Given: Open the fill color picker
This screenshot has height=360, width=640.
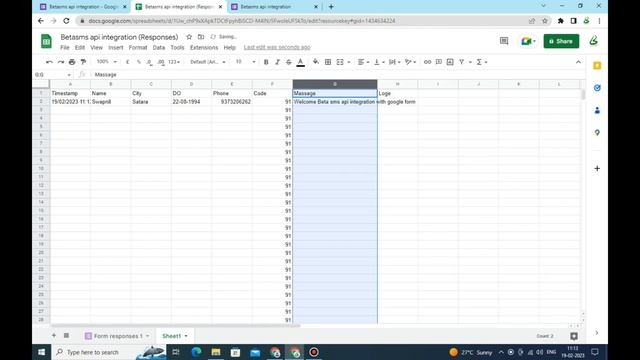Looking at the screenshot, I should point(316,62).
